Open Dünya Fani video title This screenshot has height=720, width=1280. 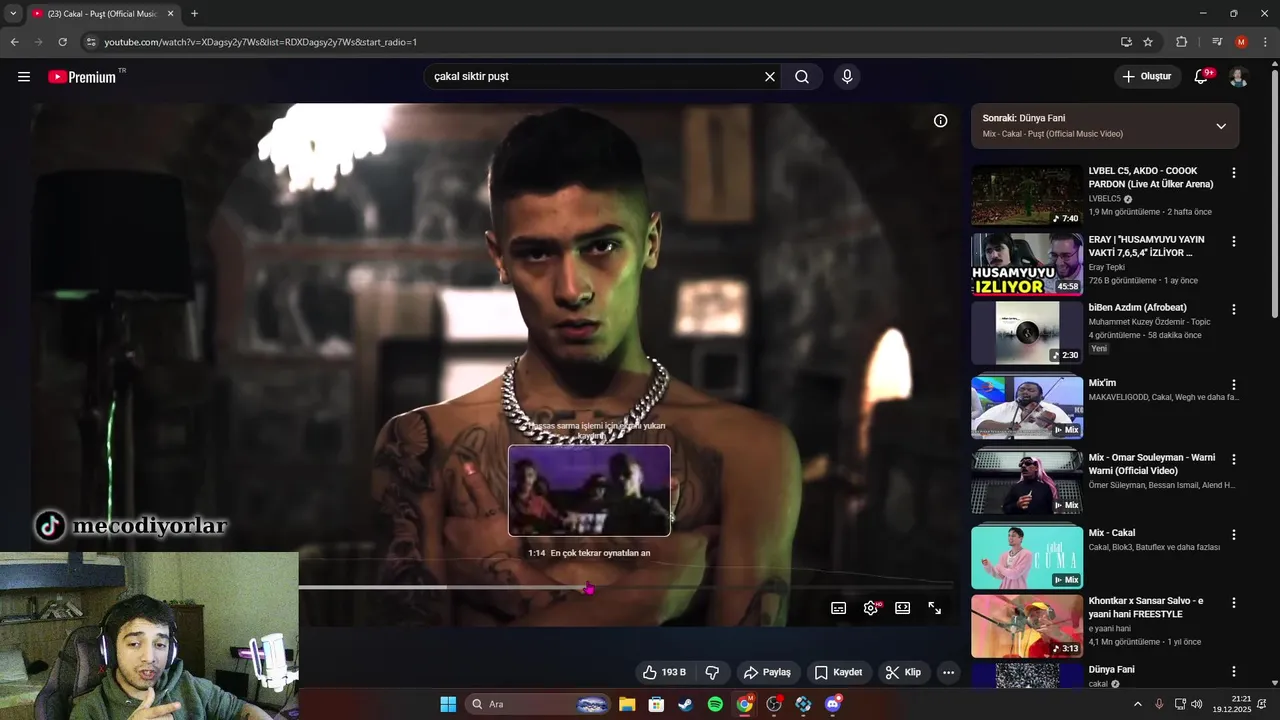pyautogui.click(x=1112, y=670)
